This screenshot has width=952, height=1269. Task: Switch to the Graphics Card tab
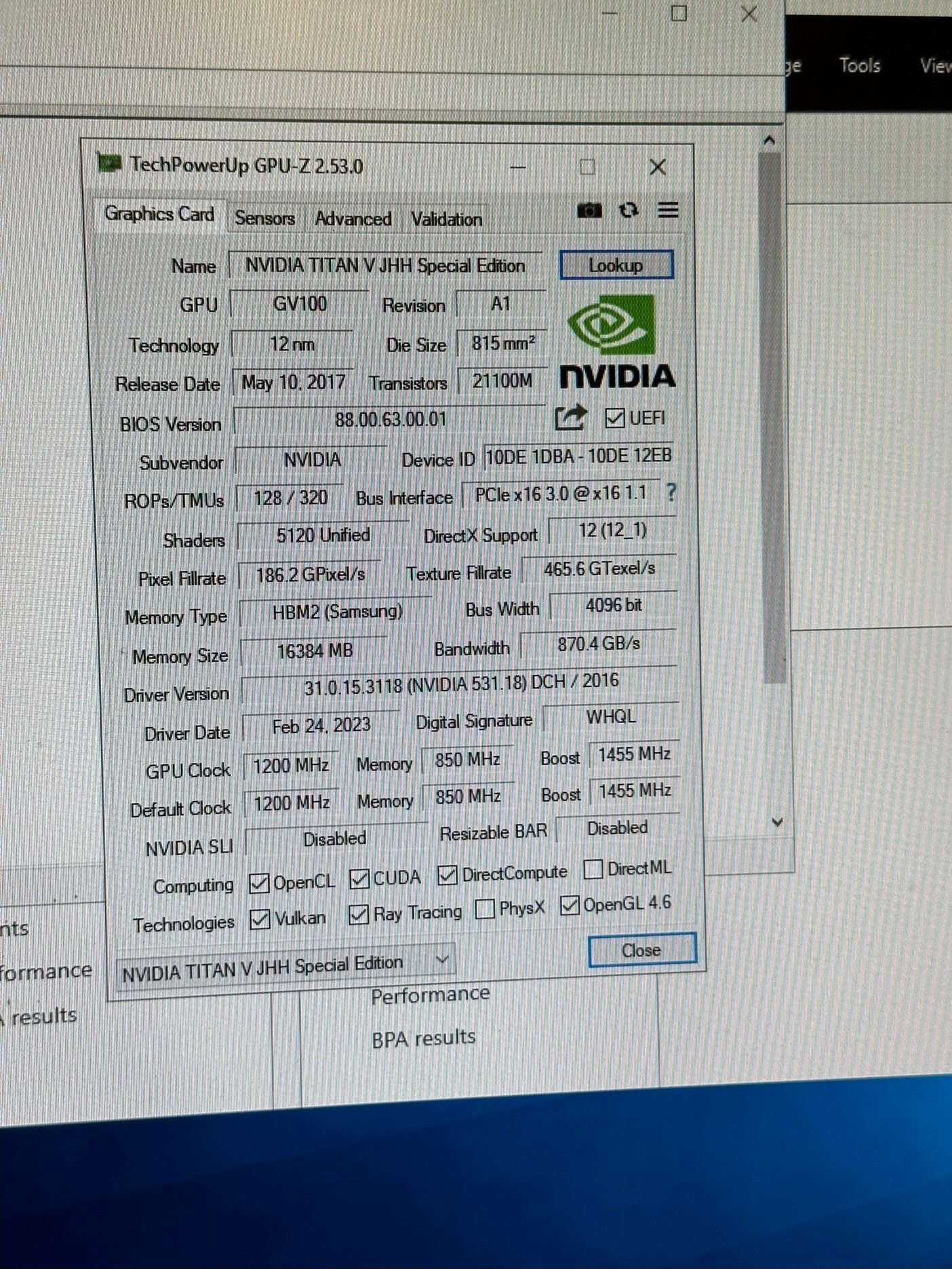point(159,214)
